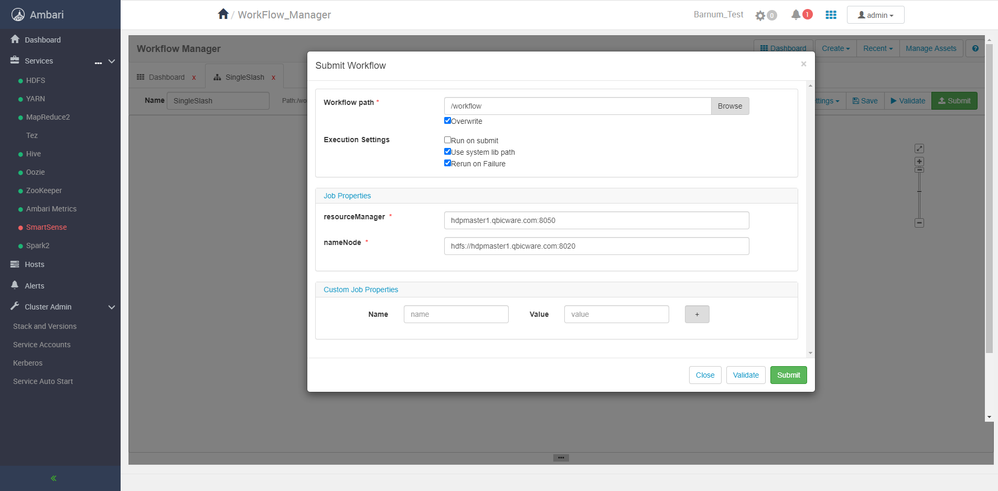Screen dimensions: 998x491
Task: Open the Create dropdown menu
Action: [835, 48]
